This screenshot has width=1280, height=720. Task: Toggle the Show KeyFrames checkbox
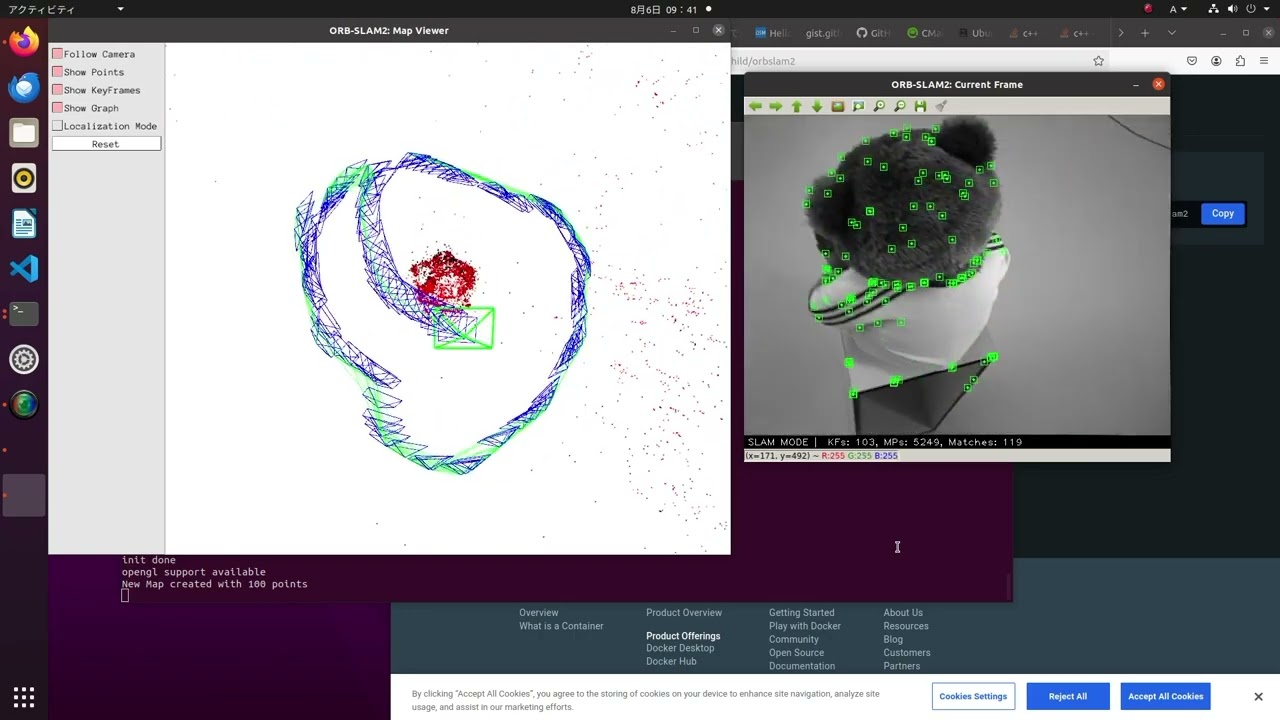[58, 90]
